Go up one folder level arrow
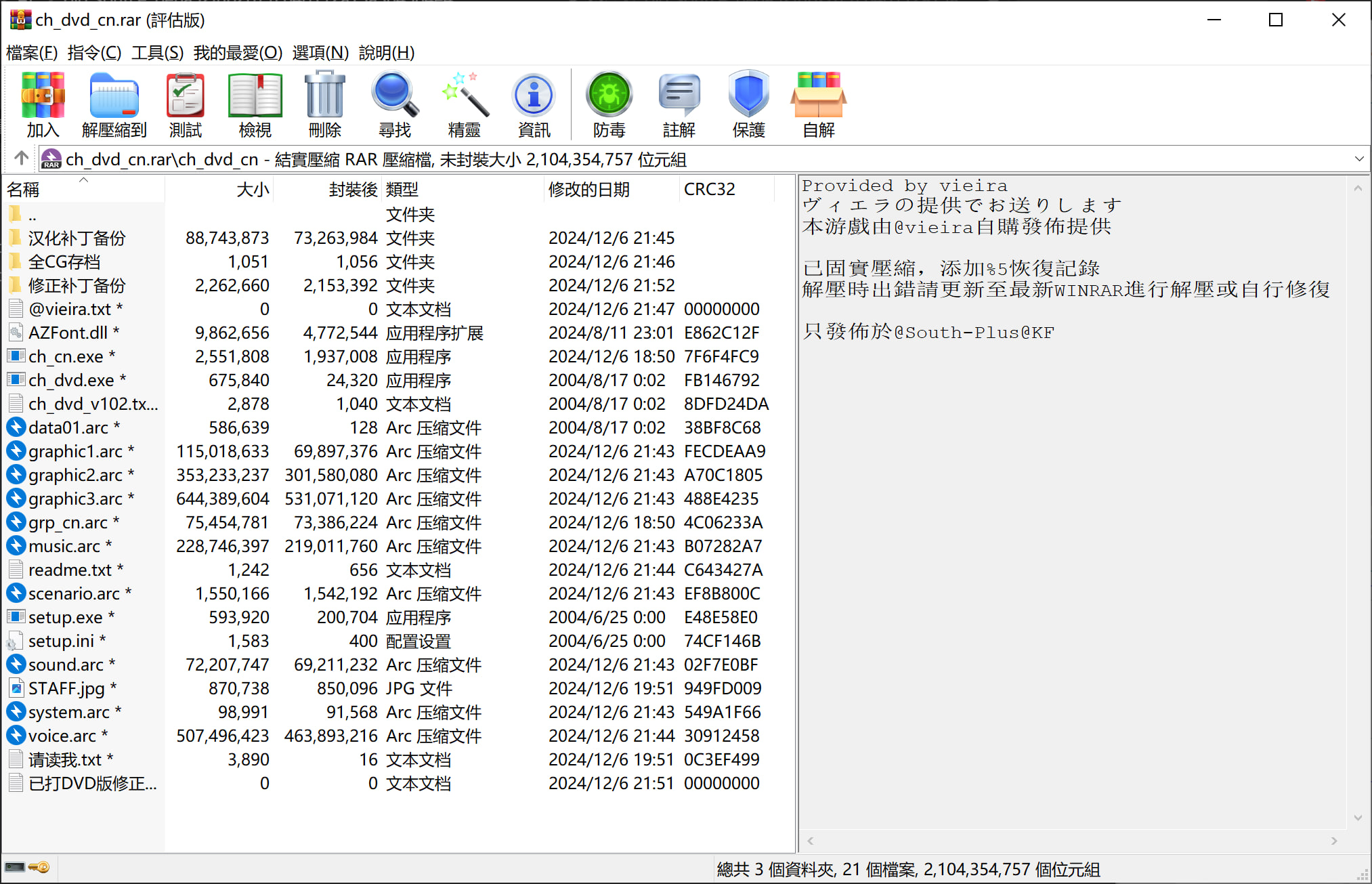Viewport: 1372px width, 884px height. pyautogui.click(x=21, y=159)
